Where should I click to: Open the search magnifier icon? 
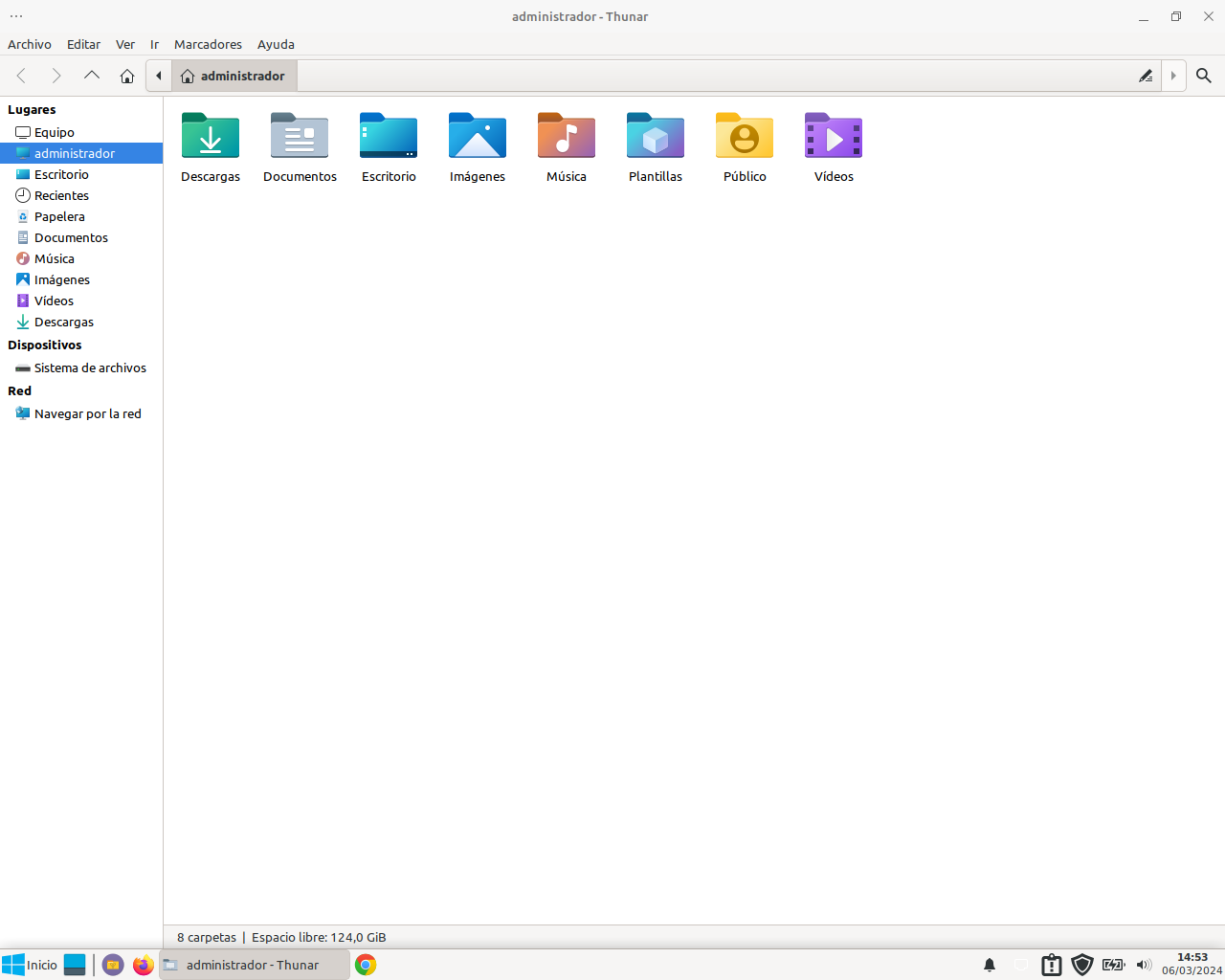[x=1204, y=76]
